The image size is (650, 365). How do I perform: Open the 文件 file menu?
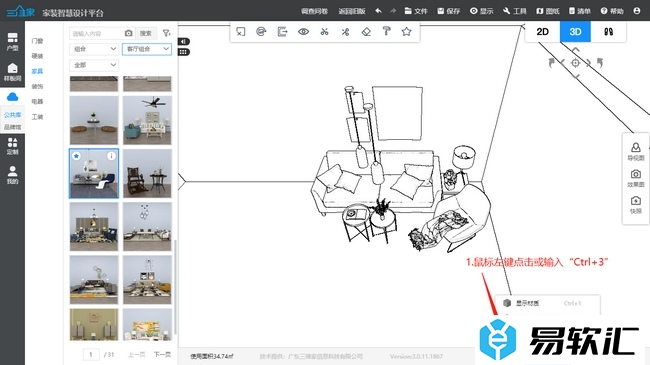pos(416,11)
